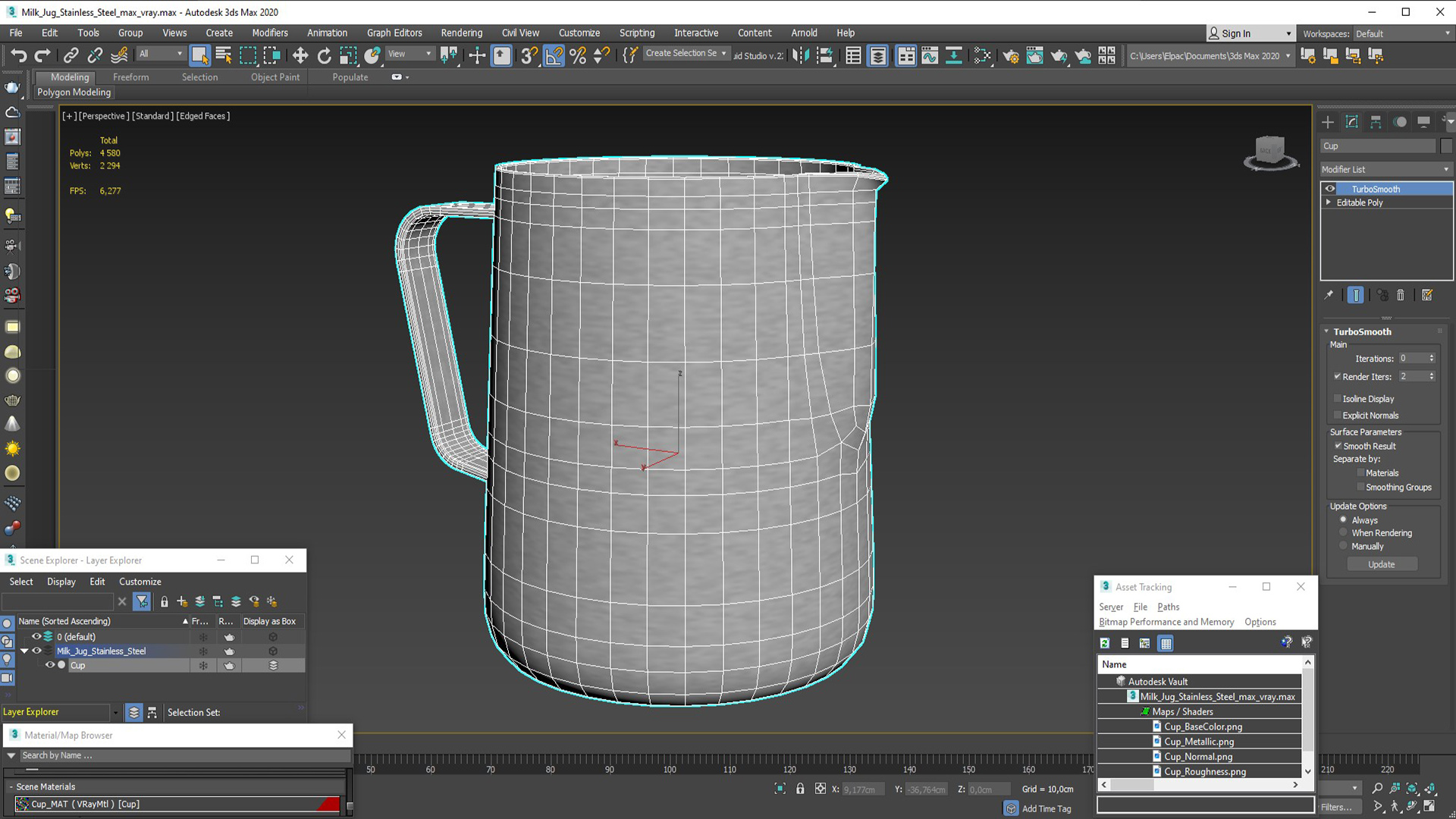The width and height of the screenshot is (1456, 819).
Task: Toggle the Percent Snap icon
Action: [578, 55]
